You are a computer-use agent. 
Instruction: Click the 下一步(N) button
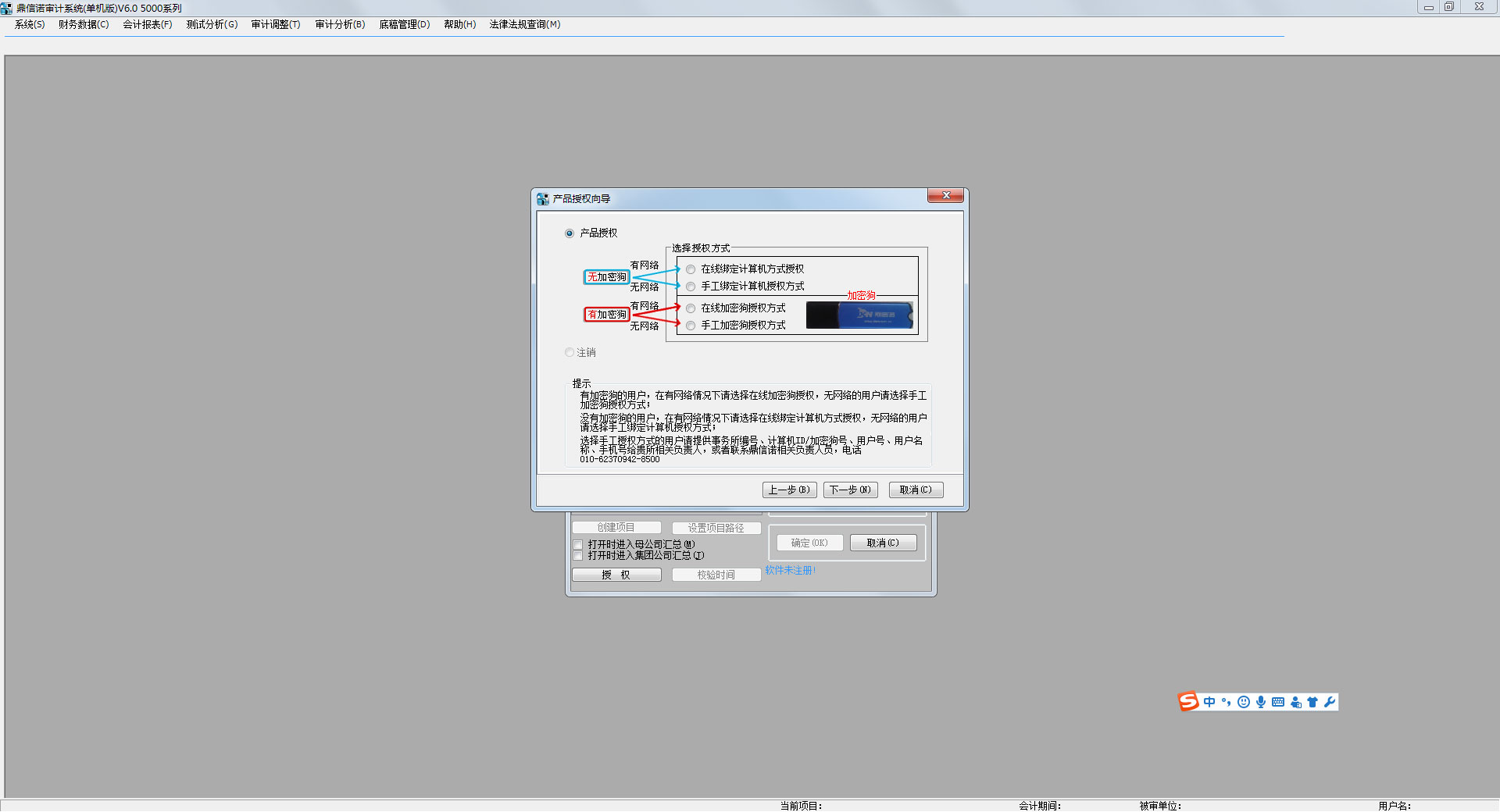coord(850,490)
